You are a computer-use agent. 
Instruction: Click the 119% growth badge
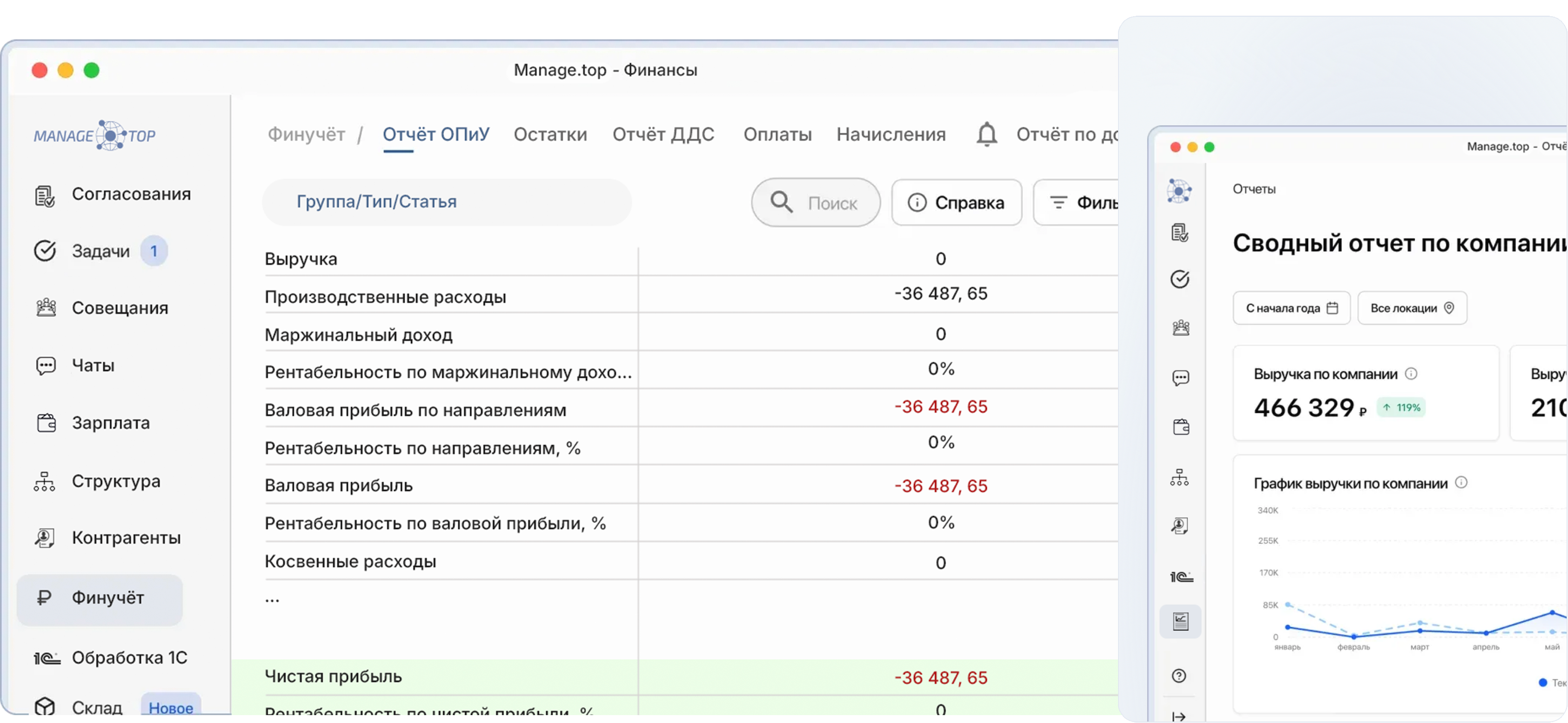click(1401, 407)
